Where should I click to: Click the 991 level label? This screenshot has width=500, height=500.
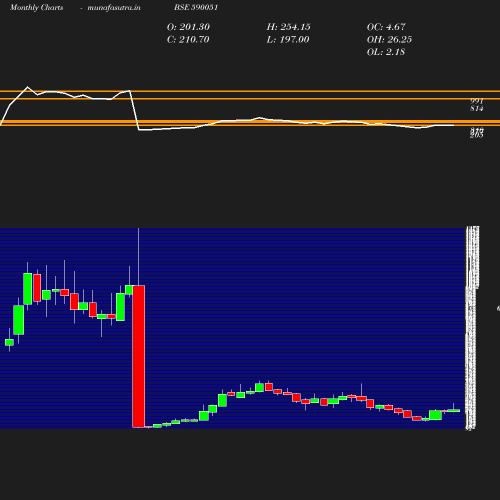point(477,101)
